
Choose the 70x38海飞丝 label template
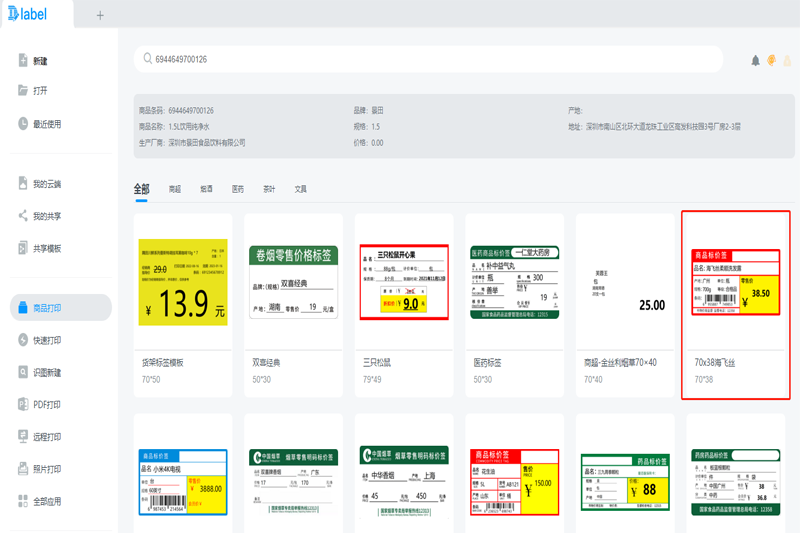pyautogui.click(x=735, y=283)
